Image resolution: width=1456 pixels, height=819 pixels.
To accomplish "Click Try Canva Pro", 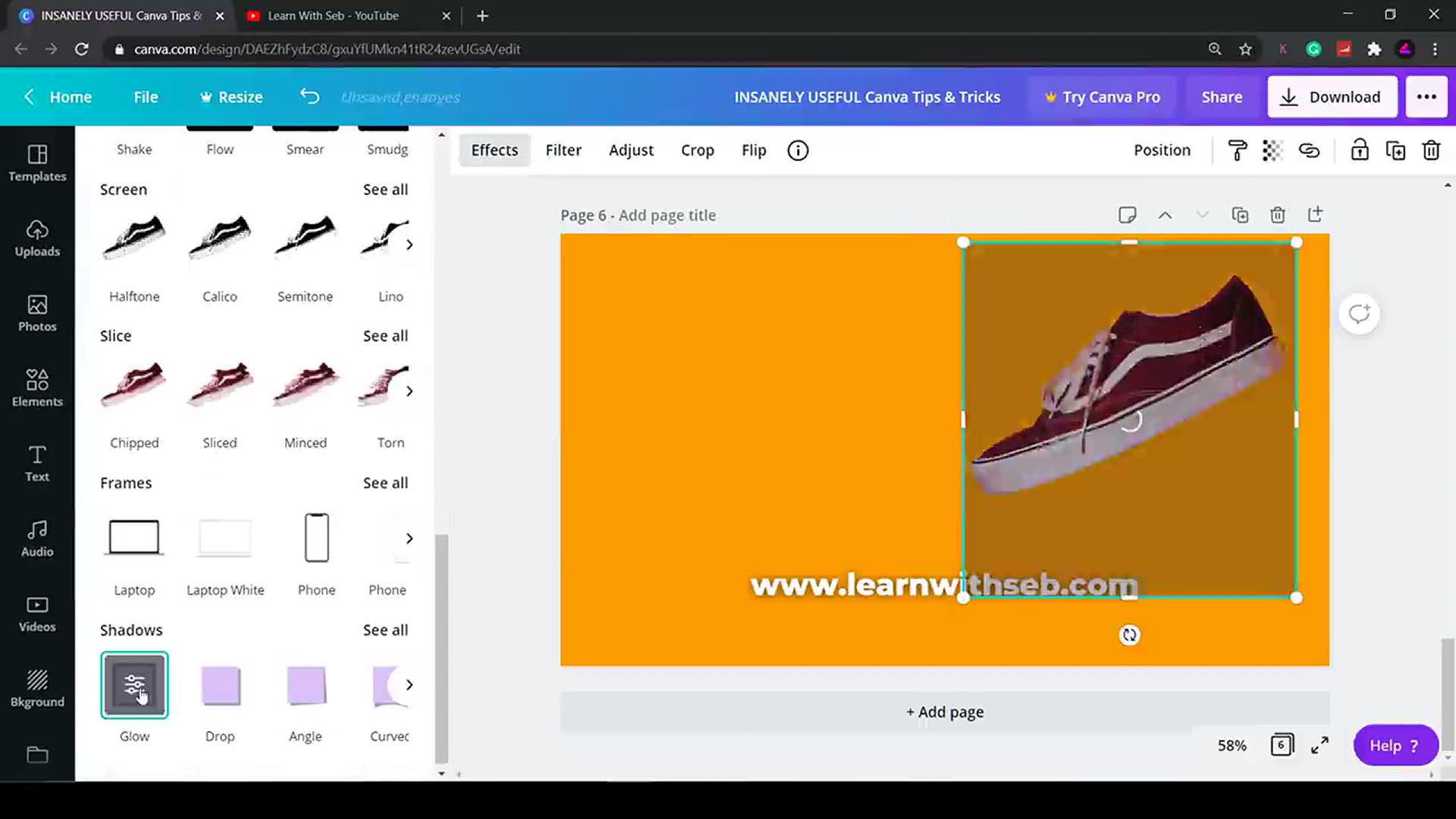I will click(1103, 96).
